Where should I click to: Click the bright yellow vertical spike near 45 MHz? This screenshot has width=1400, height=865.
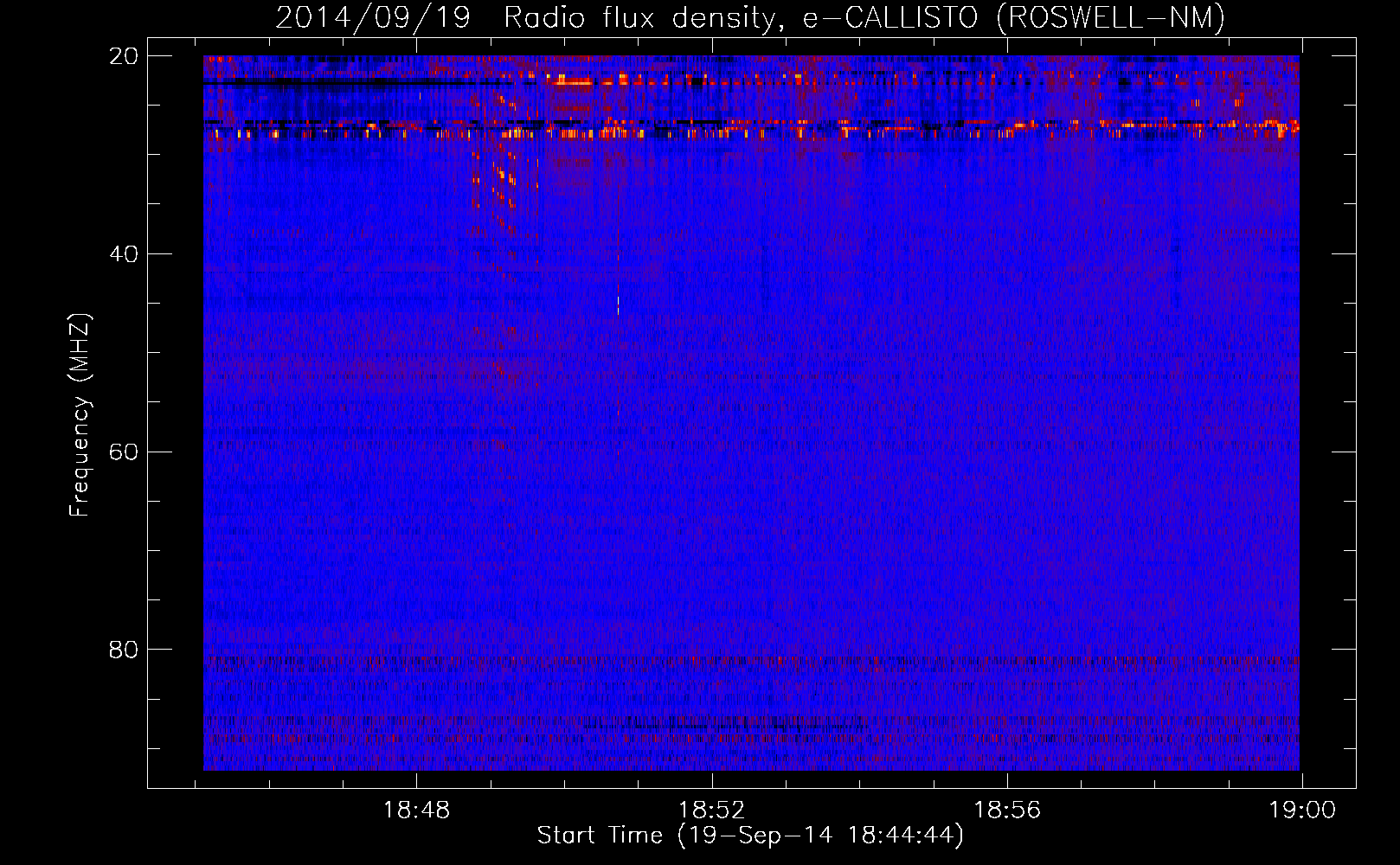[618, 305]
